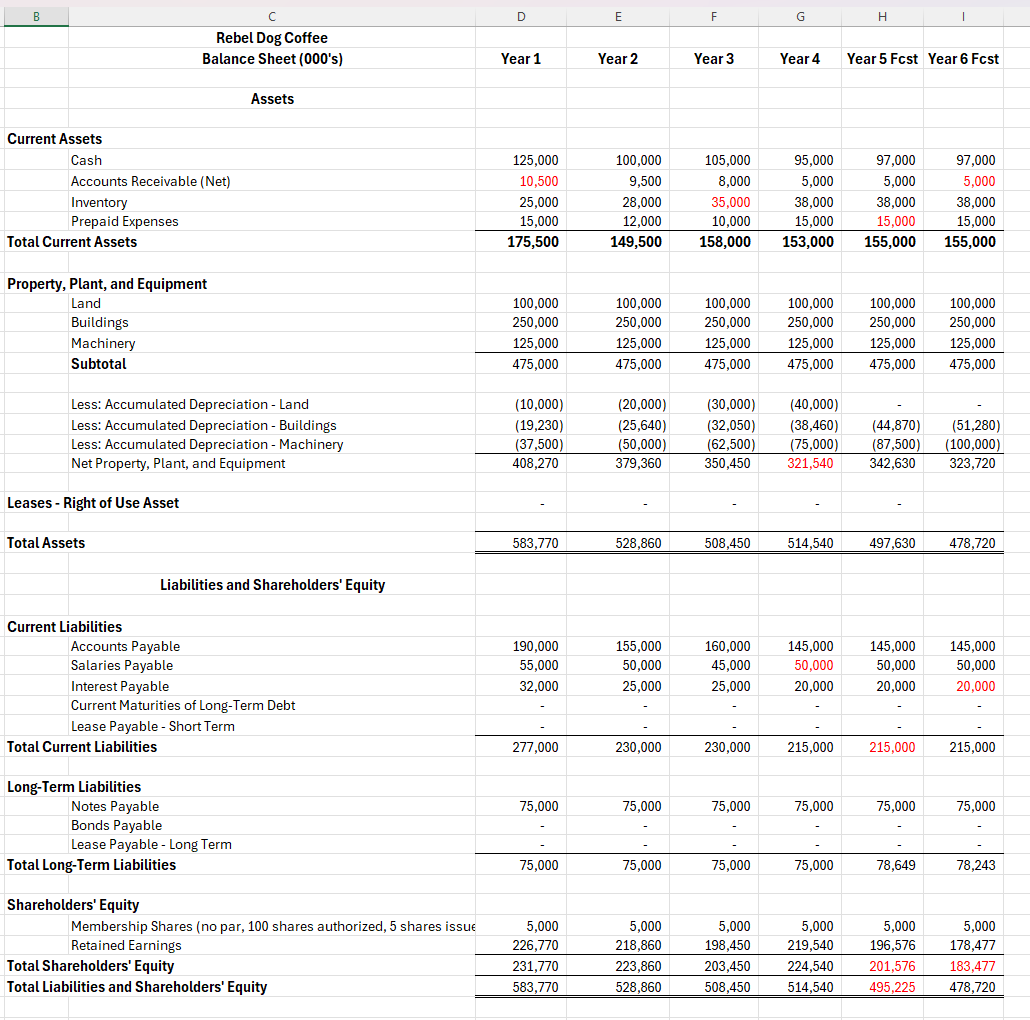Select the 'Year 4' heading cell
1030x1020 pixels.
click(x=800, y=59)
